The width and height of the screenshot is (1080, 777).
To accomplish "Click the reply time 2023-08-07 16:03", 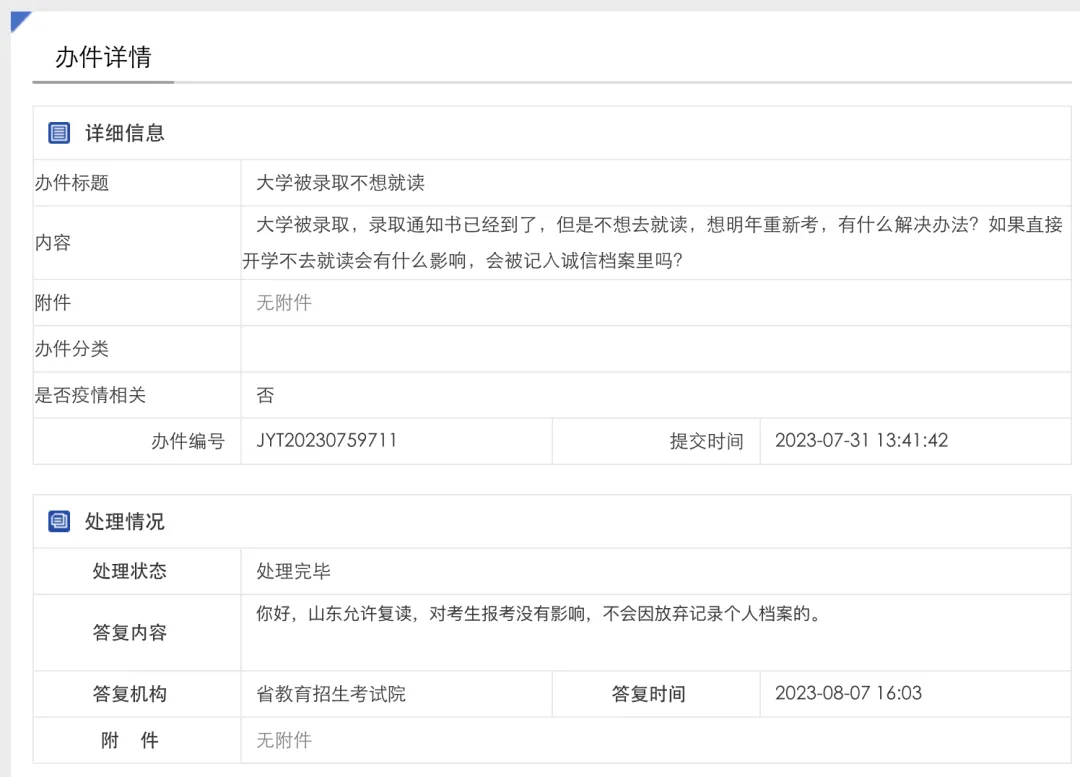I will pyautogui.click(x=848, y=693).
